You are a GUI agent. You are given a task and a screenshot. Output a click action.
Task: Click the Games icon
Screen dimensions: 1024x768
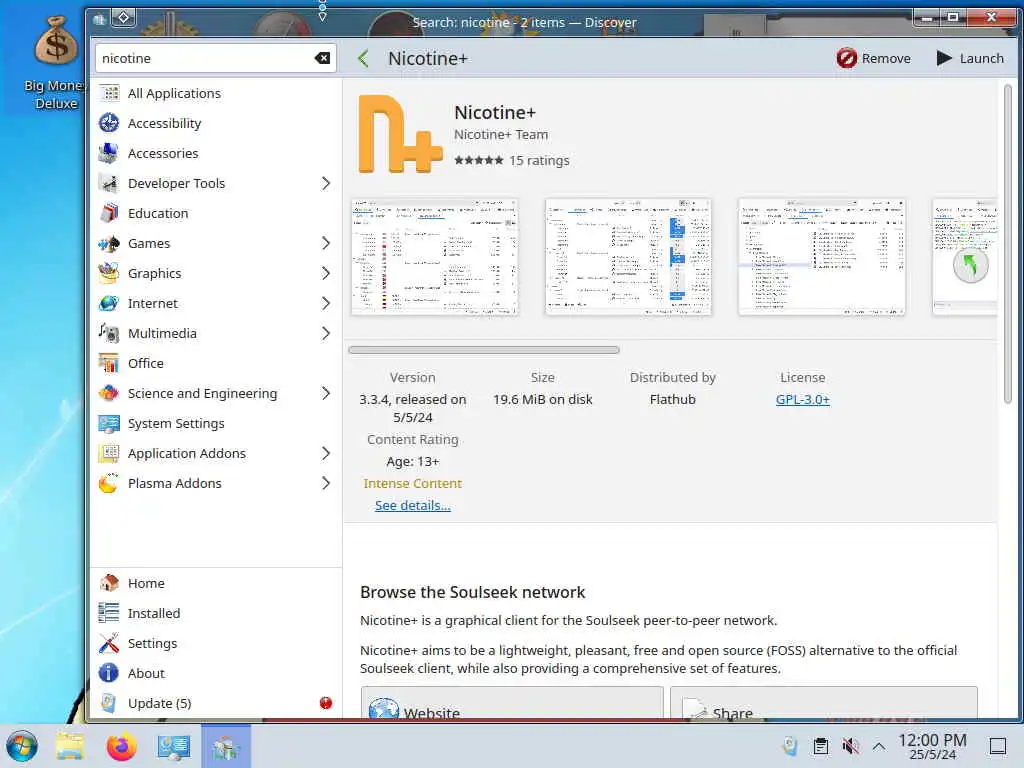(109, 243)
